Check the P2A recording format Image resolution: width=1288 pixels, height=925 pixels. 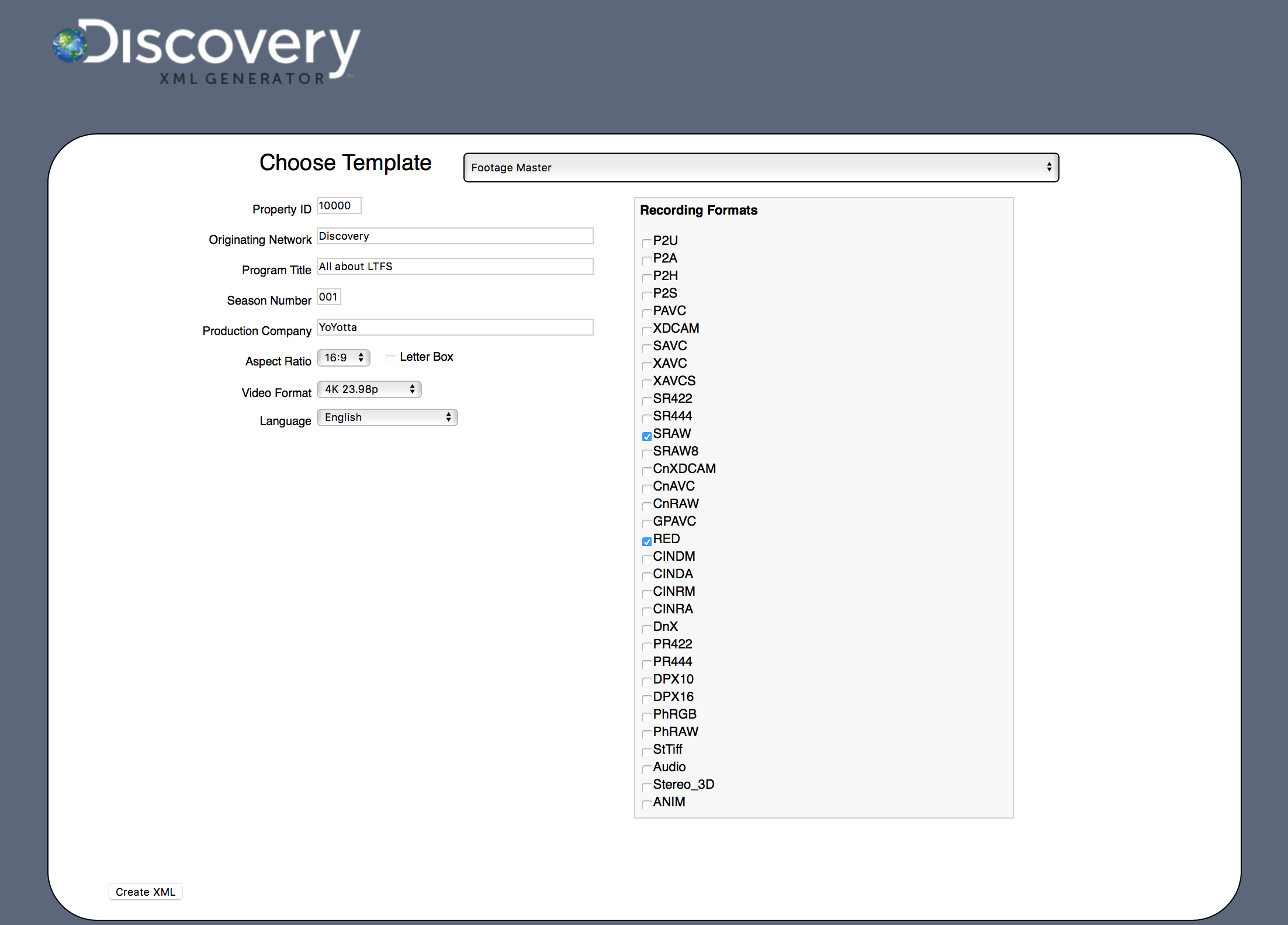[647, 260]
